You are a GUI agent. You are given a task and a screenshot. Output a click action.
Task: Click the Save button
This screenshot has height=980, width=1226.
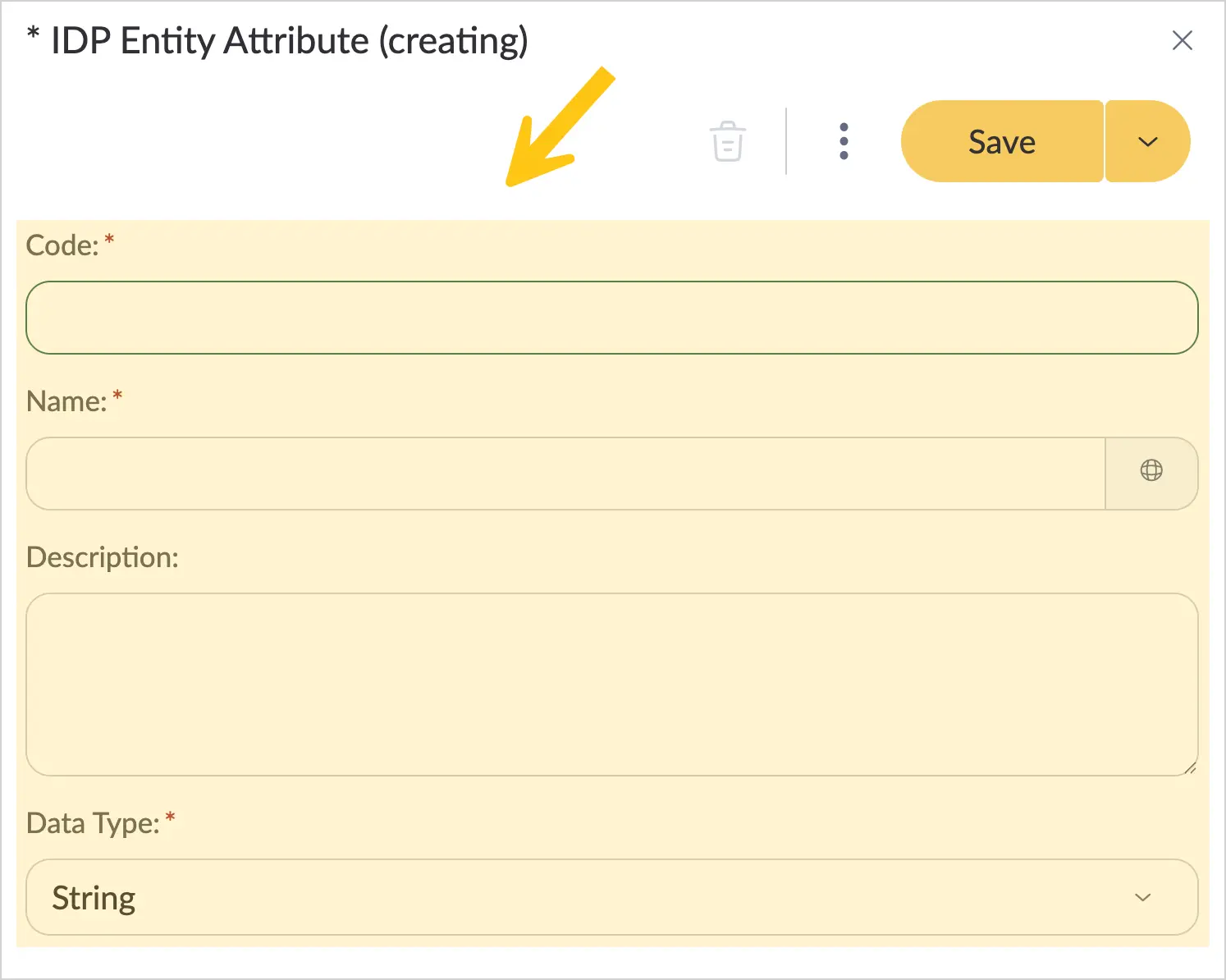[1002, 141]
